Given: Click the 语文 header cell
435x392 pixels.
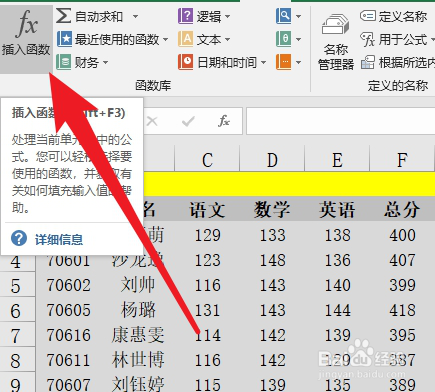Looking at the screenshot, I should tap(207, 210).
